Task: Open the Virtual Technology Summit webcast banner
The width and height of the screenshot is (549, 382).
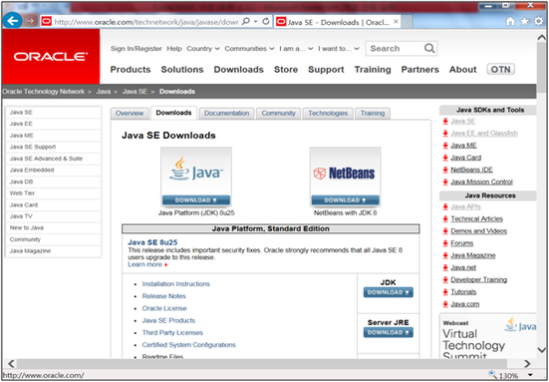Action: (x=489, y=337)
